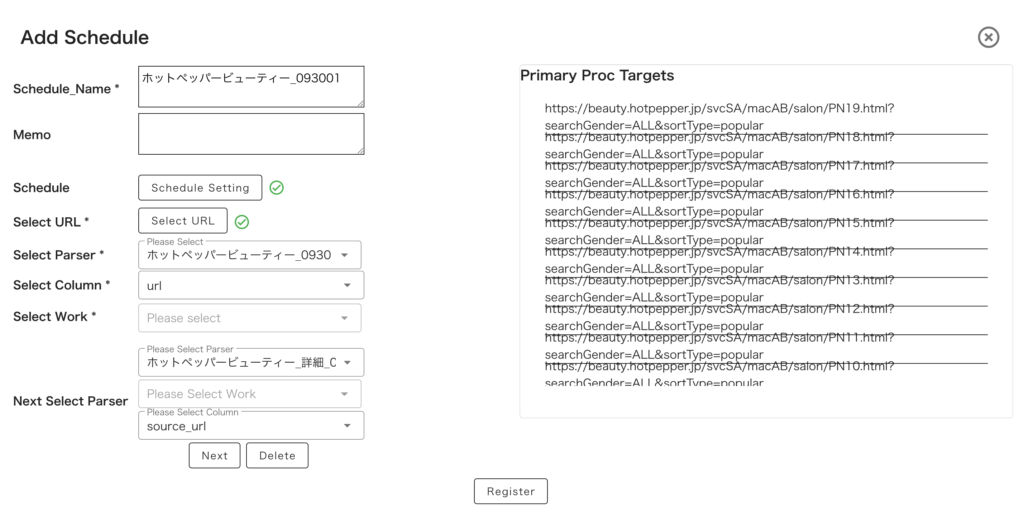Open the Next Select Parser dropdown
The image size is (1024, 512).
point(250,363)
